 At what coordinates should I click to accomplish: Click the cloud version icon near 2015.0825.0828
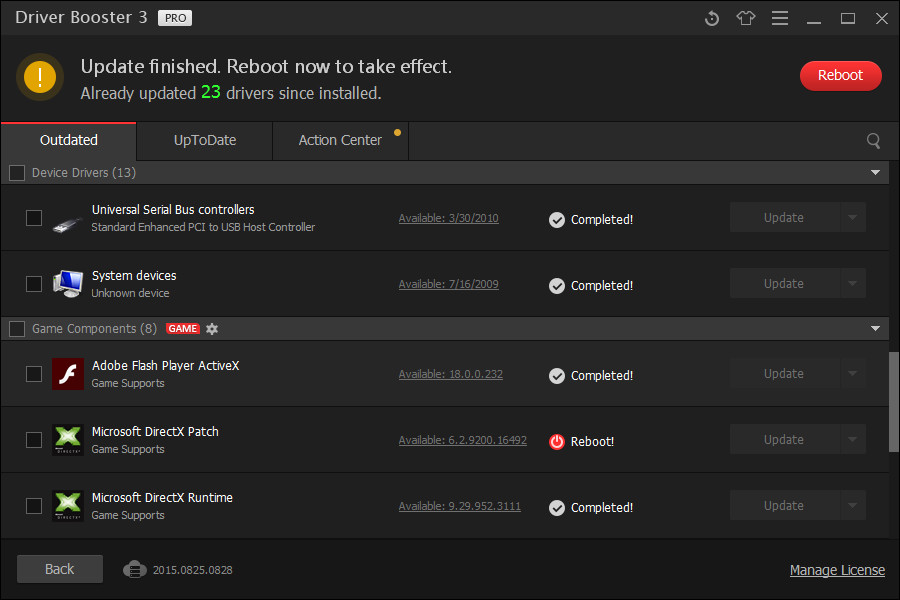[x=135, y=569]
